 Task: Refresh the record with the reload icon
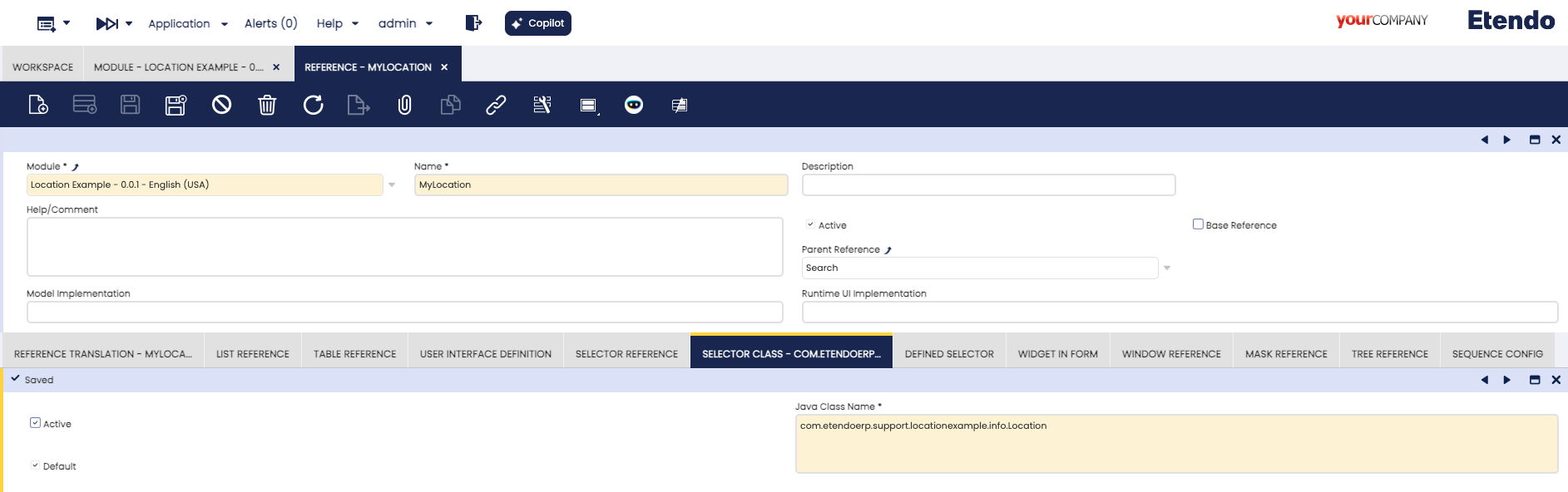click(313, 105)
